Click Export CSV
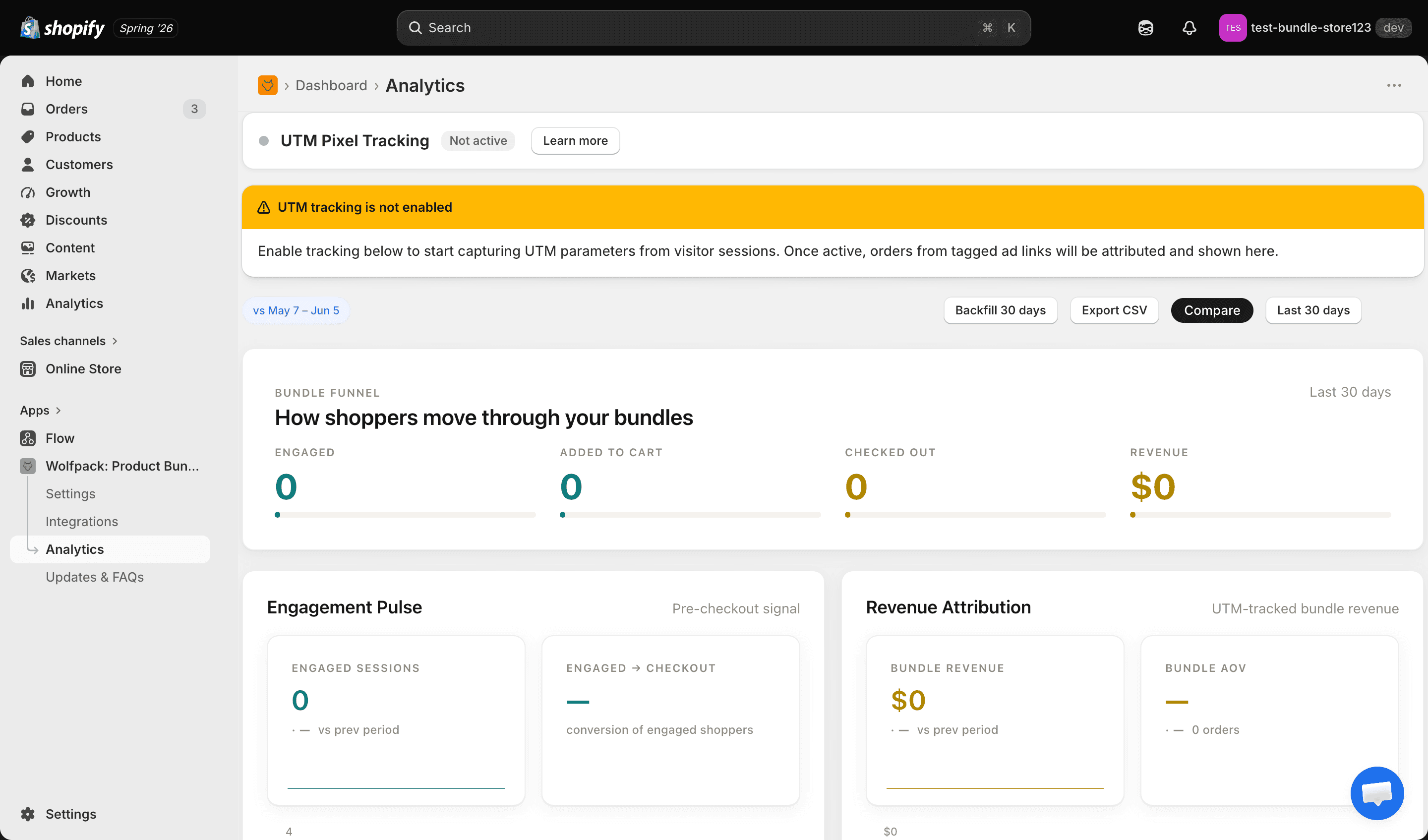 coord(1114,310)
